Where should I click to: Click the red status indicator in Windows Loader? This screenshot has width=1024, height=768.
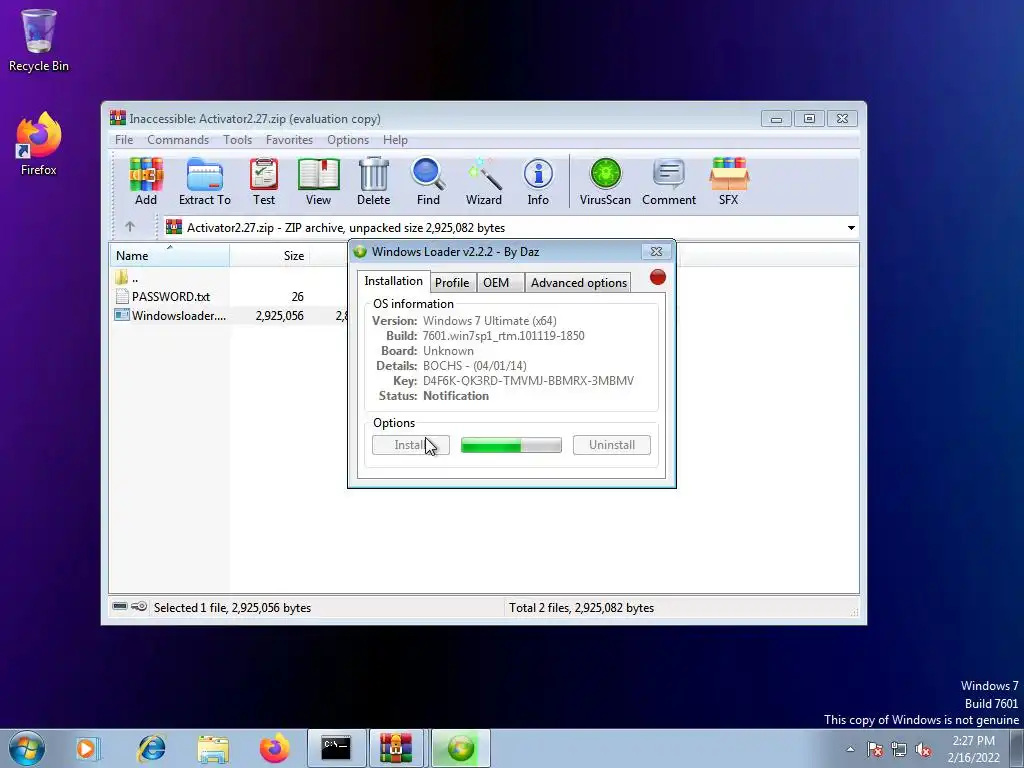(658, 278)
